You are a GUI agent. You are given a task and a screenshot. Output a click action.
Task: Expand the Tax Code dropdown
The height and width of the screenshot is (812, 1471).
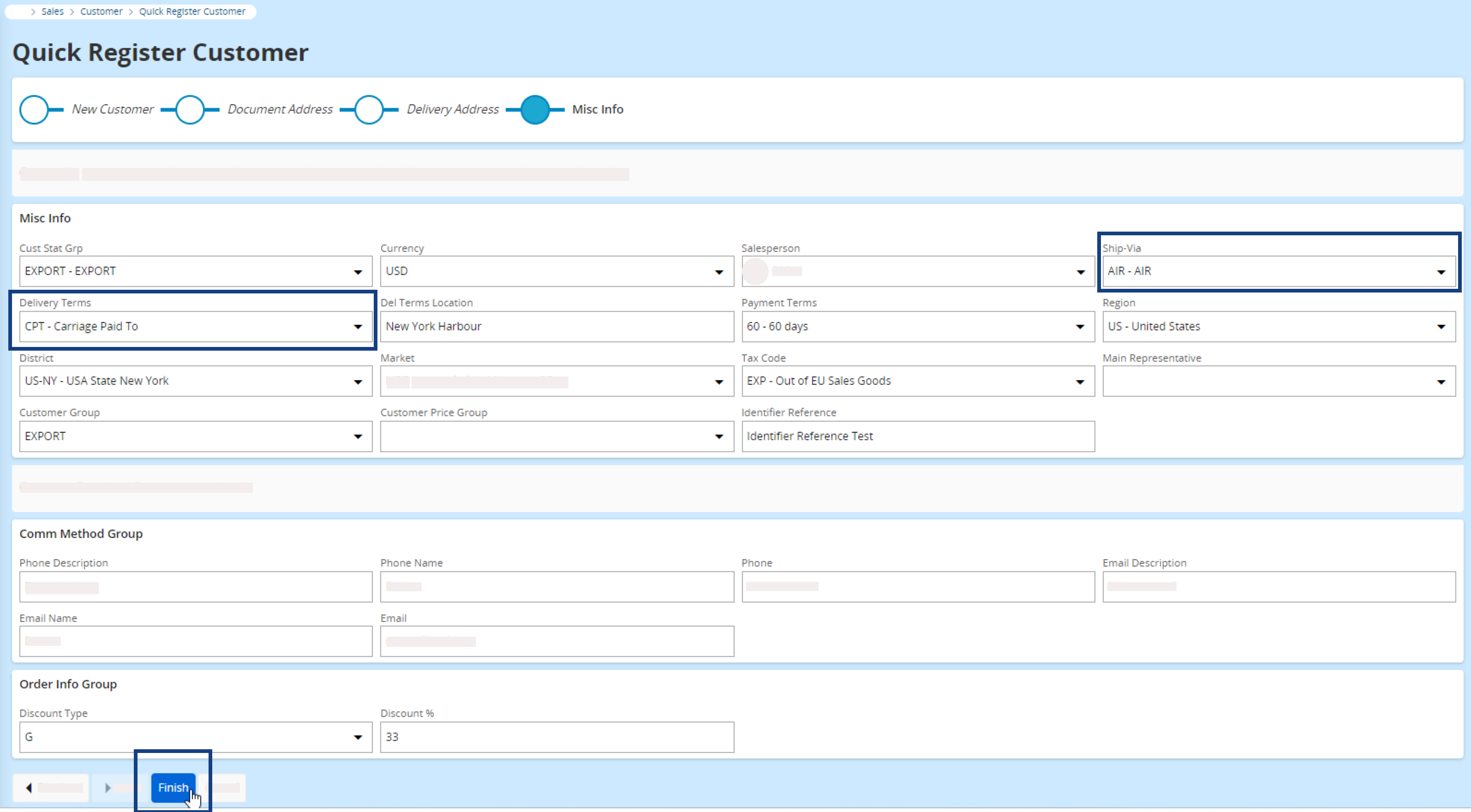[x=1079, y=382]
